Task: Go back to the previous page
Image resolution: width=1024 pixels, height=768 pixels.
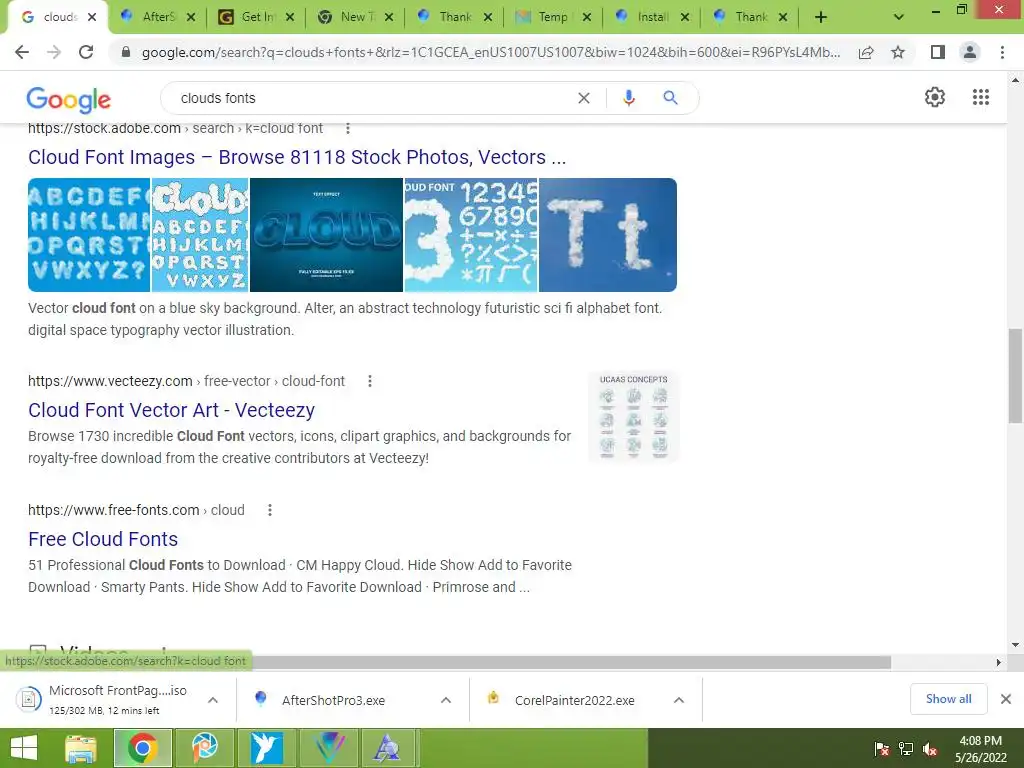Action: click(22, 52)
